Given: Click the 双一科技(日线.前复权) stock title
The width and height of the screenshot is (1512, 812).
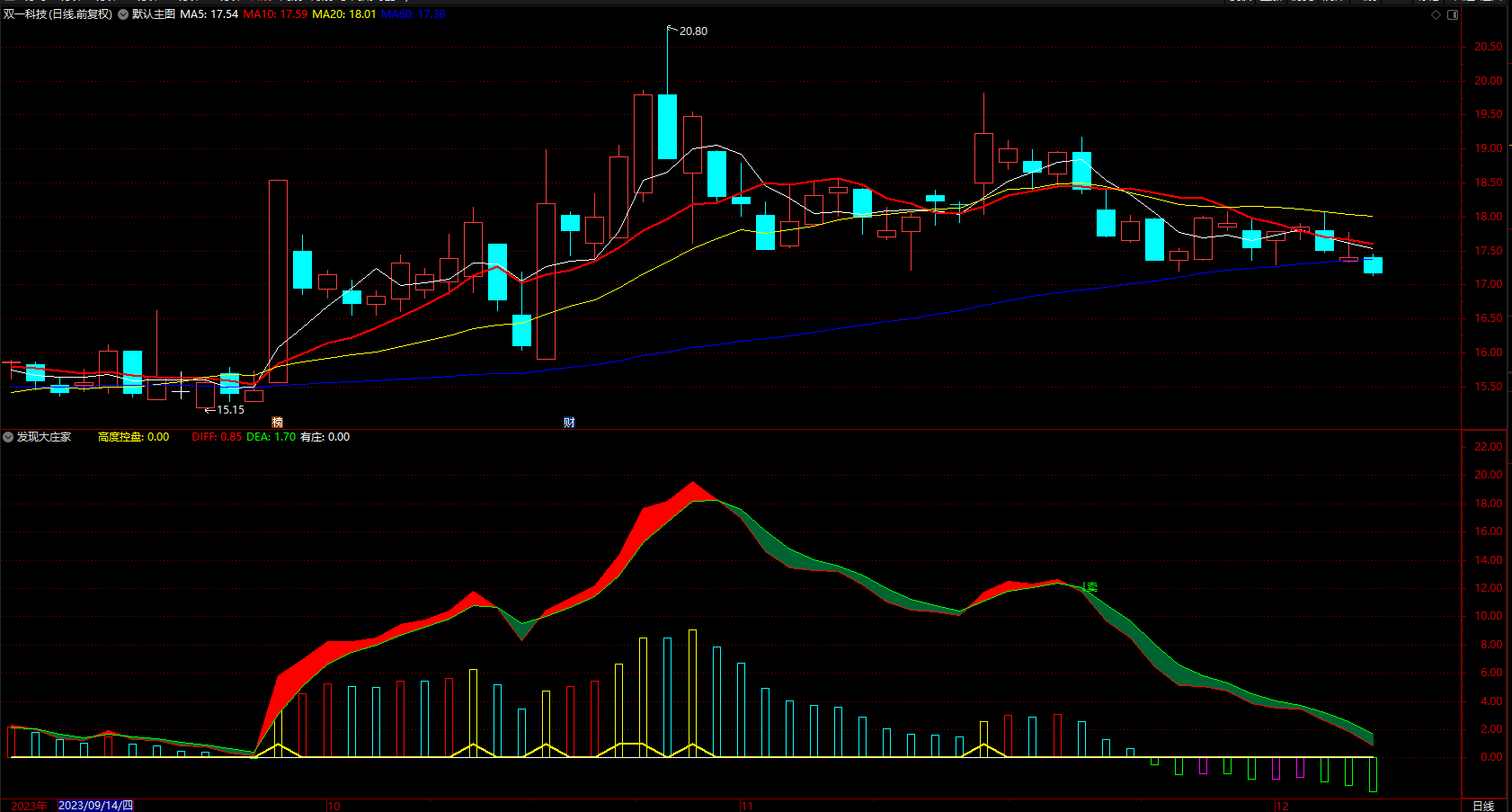Looking at the screenshot, I should point(58,14).
